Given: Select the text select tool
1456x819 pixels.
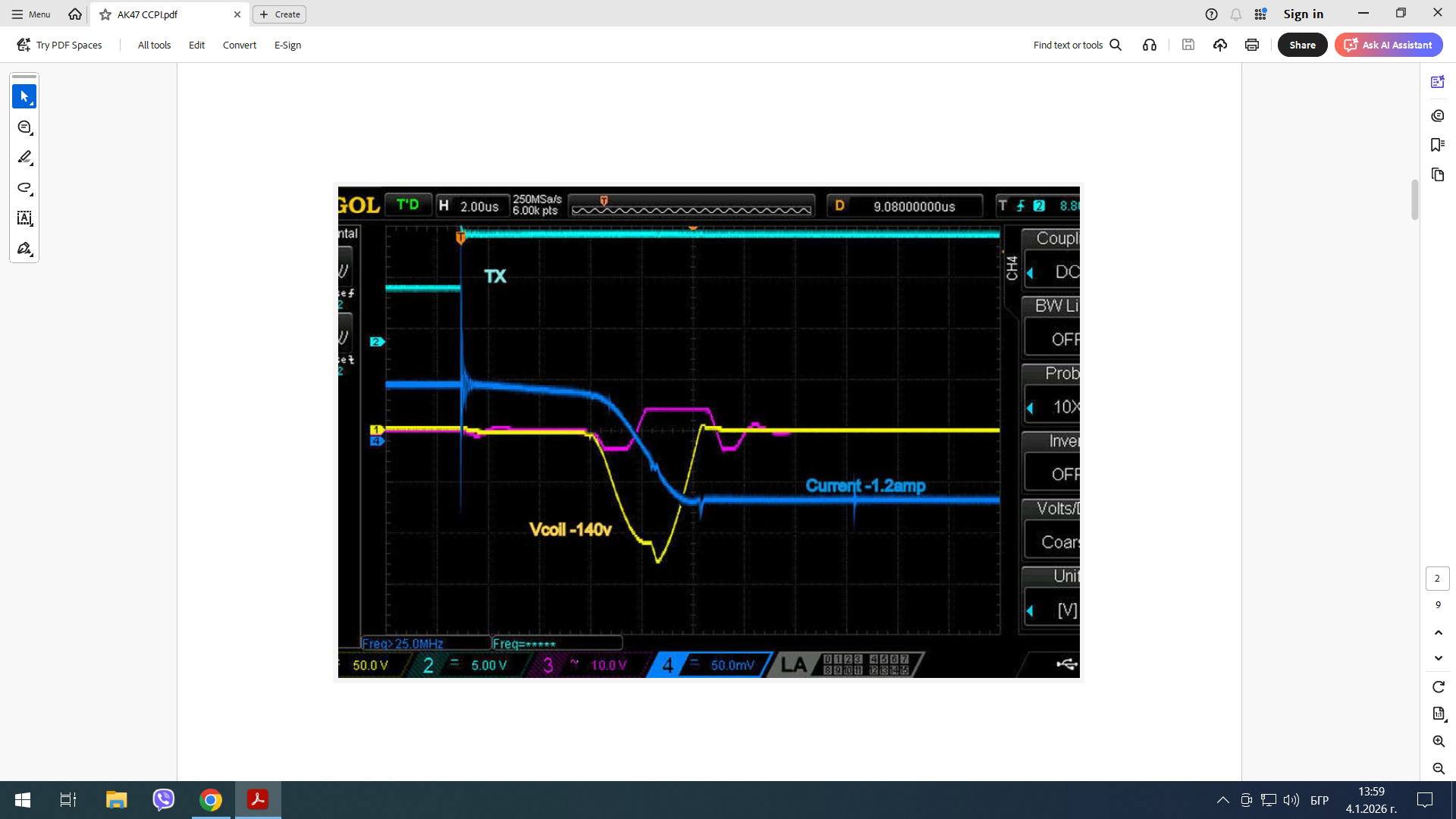Looking at the screenshot, I should coord(24,218).
